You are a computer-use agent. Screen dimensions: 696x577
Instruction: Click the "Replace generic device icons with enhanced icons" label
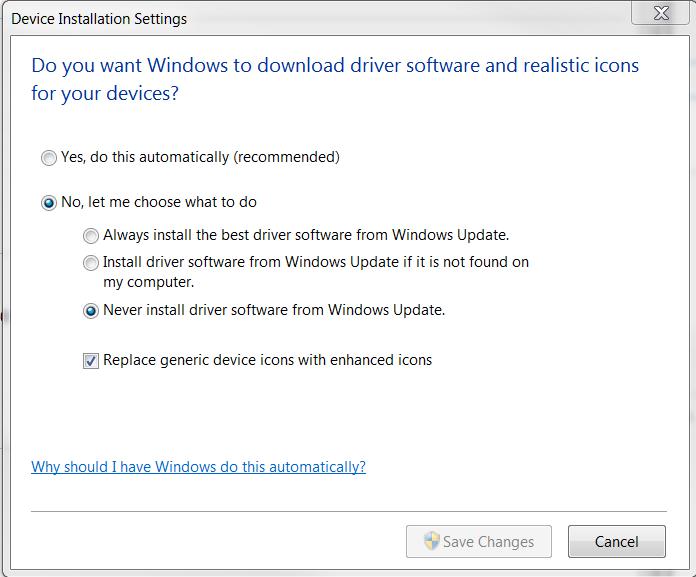267,360
